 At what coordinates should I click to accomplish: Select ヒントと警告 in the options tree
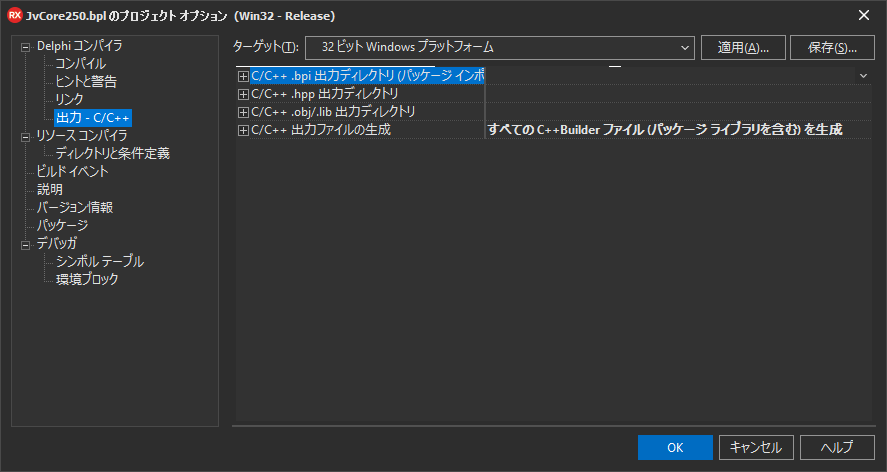(x=86, y=81)
